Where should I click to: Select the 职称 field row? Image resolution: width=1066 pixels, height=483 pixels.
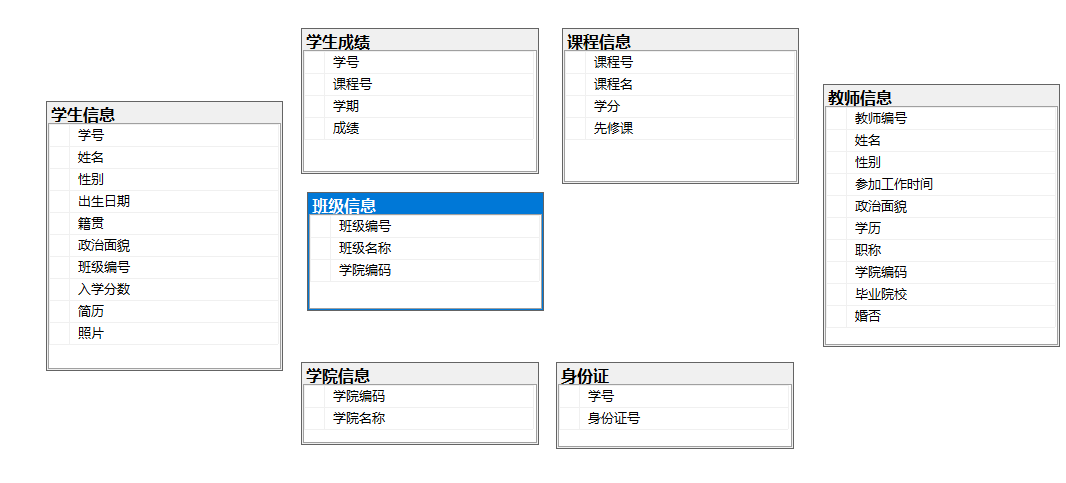click(941, 250)
